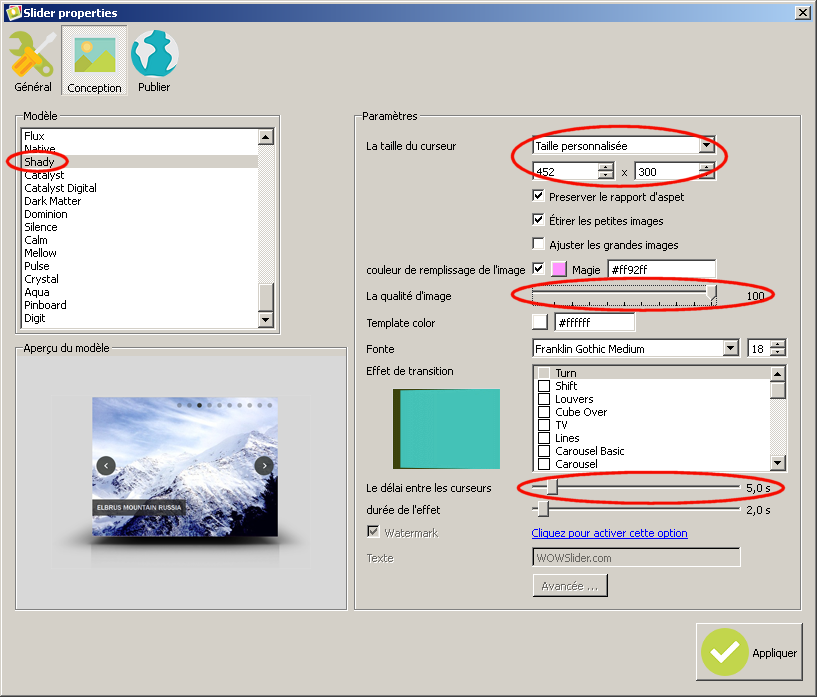The image size is (817, 697).
Task: Select the Flux template
Action: click(139, 136)
